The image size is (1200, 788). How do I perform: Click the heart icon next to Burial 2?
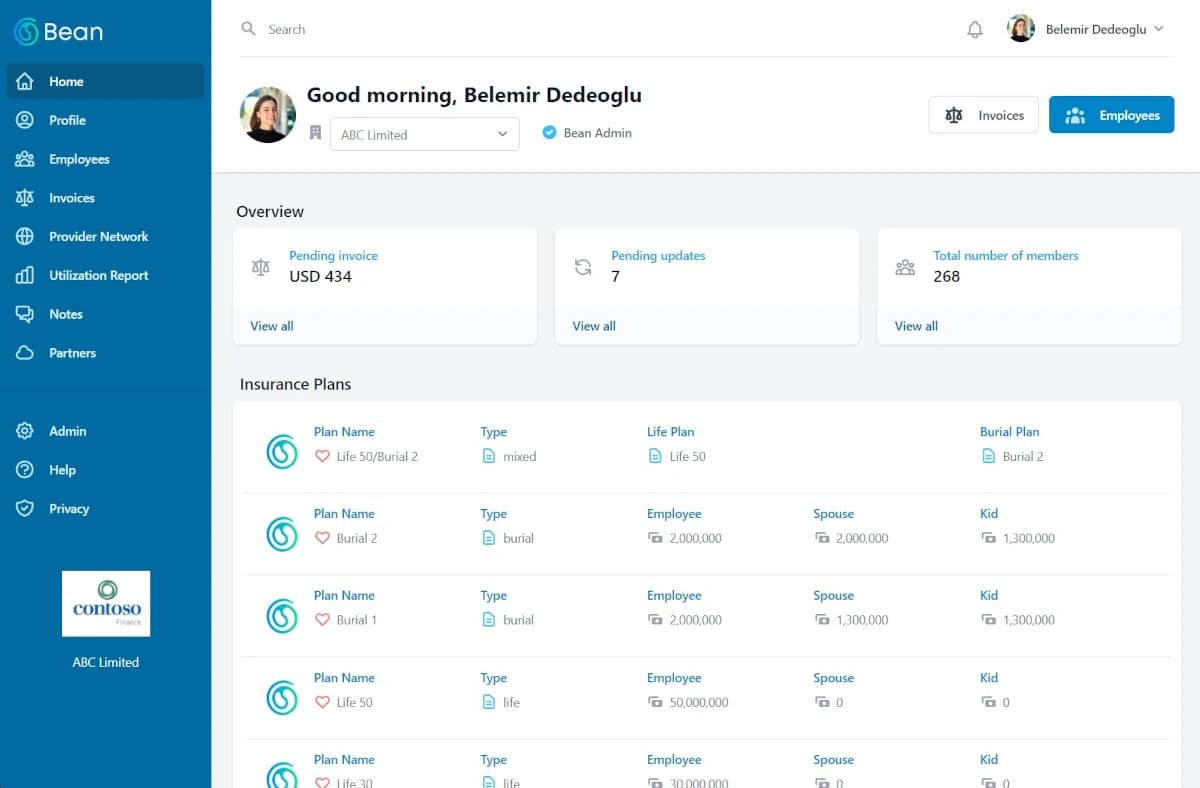(x=322, y=538)
